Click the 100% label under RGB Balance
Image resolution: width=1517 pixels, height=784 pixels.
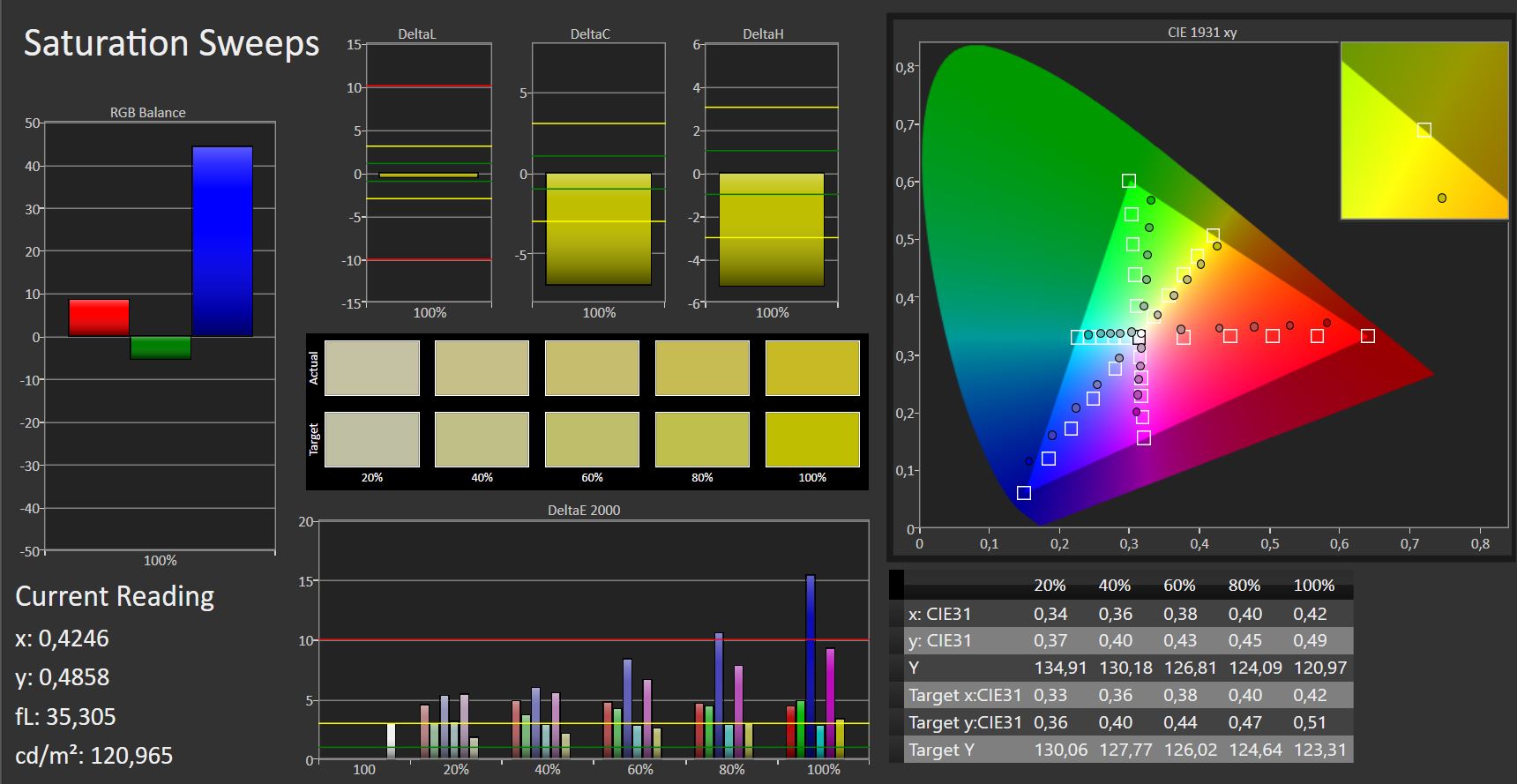161,560
